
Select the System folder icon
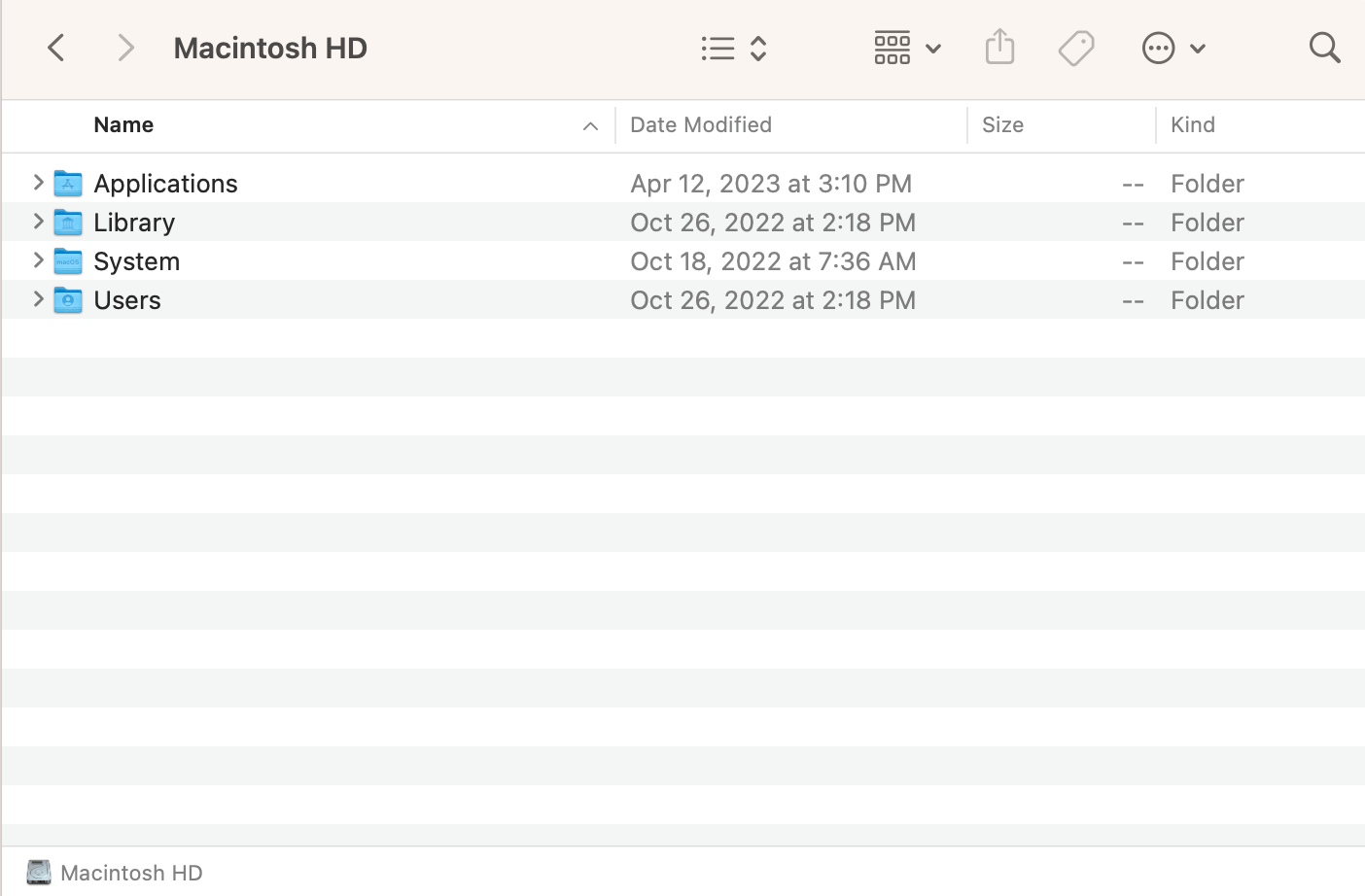[x=66, y=260]
